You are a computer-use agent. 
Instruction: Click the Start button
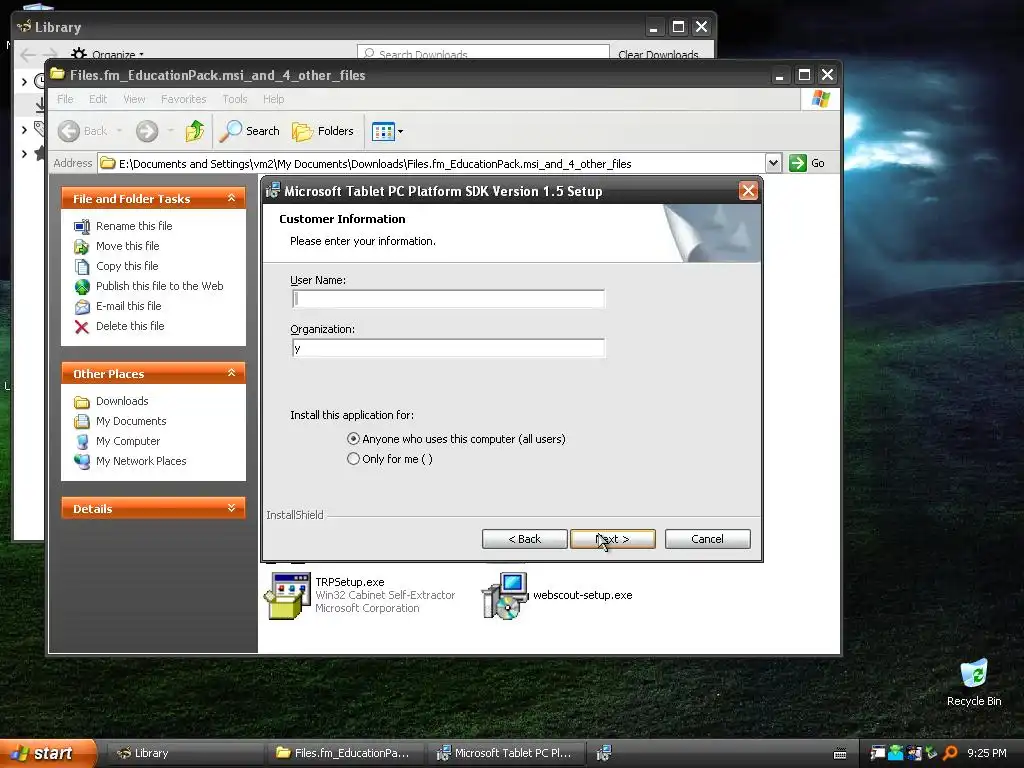(47, 753)
